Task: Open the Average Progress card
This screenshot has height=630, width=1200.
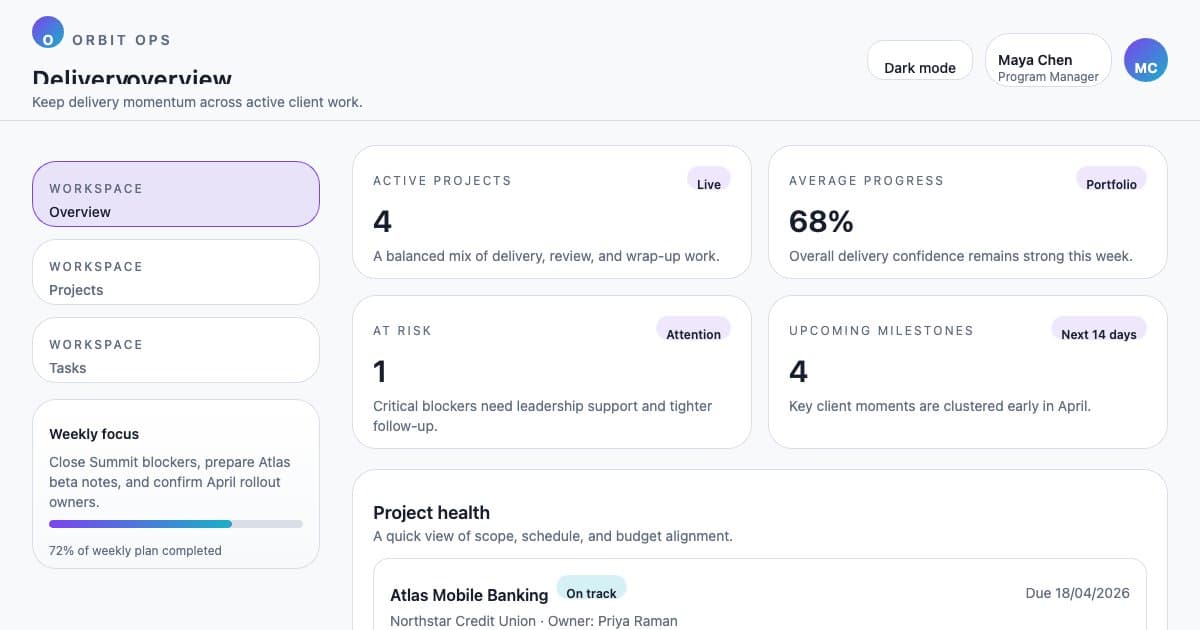Action: [x=968, y=212]
